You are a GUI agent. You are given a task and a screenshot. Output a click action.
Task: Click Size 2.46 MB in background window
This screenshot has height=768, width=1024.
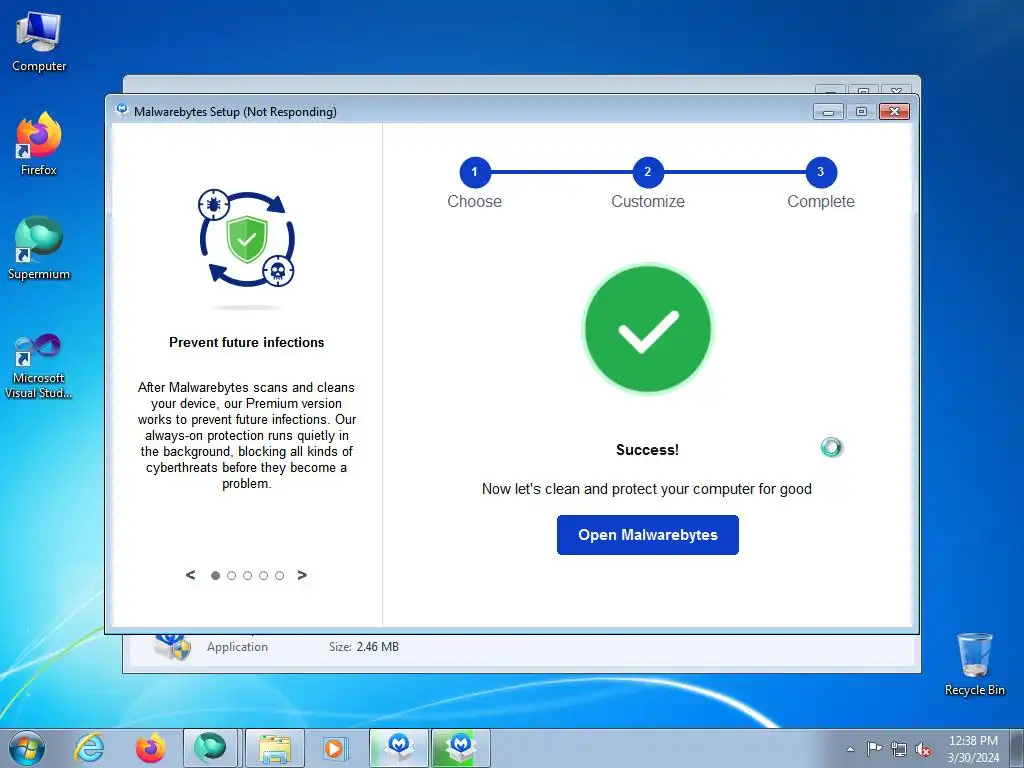(x=364, y=647)
